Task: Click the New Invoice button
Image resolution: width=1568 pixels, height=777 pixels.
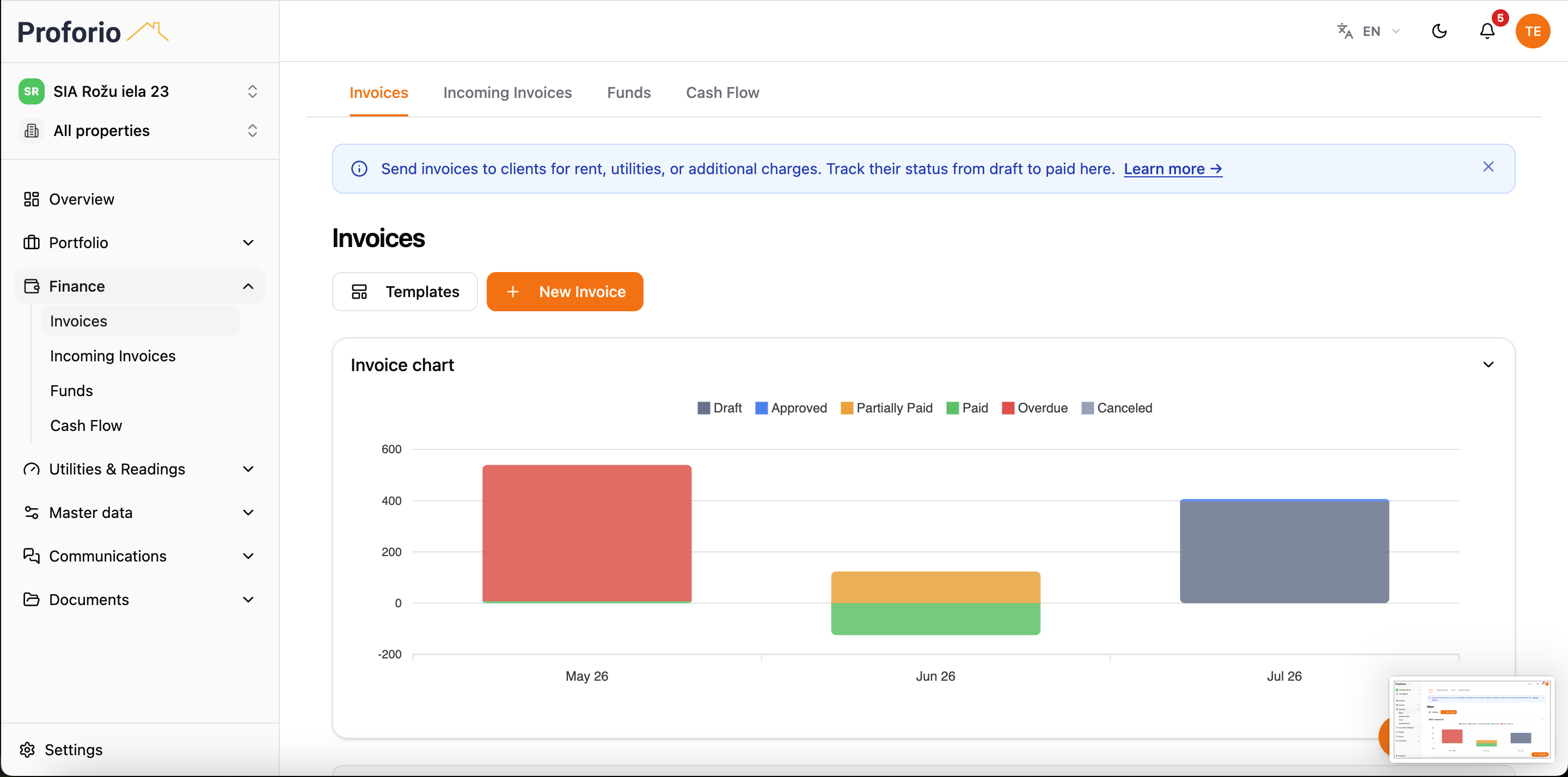Action: (564, 292)
